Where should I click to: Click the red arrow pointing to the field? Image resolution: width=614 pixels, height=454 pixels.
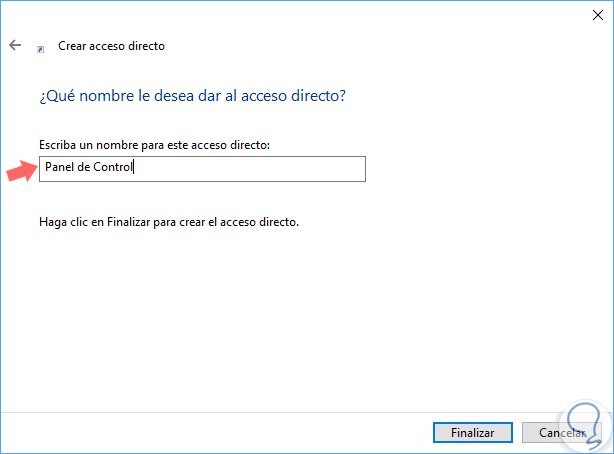tap(20, 172)
